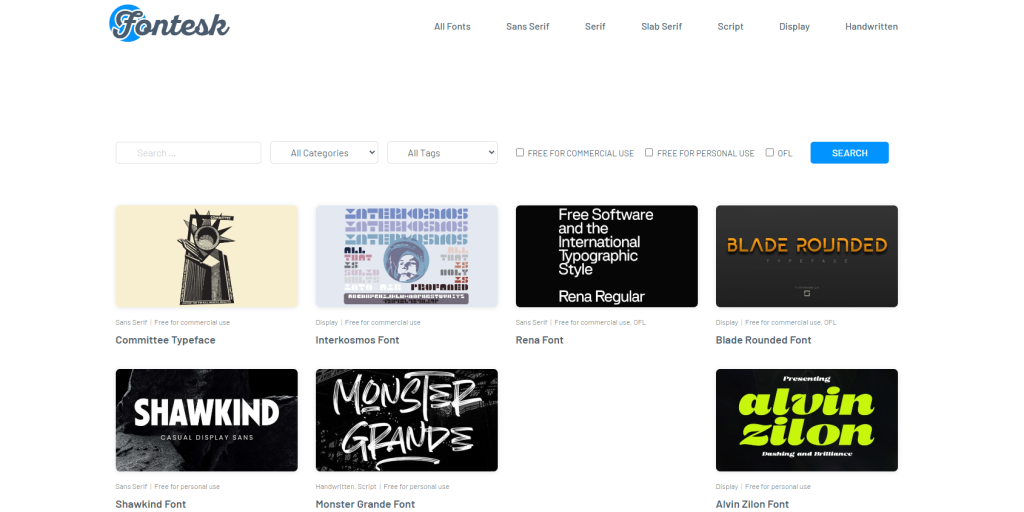Open the All Fonts menu item
Viewport: 1024px width, 512px height.
(452, 27)
